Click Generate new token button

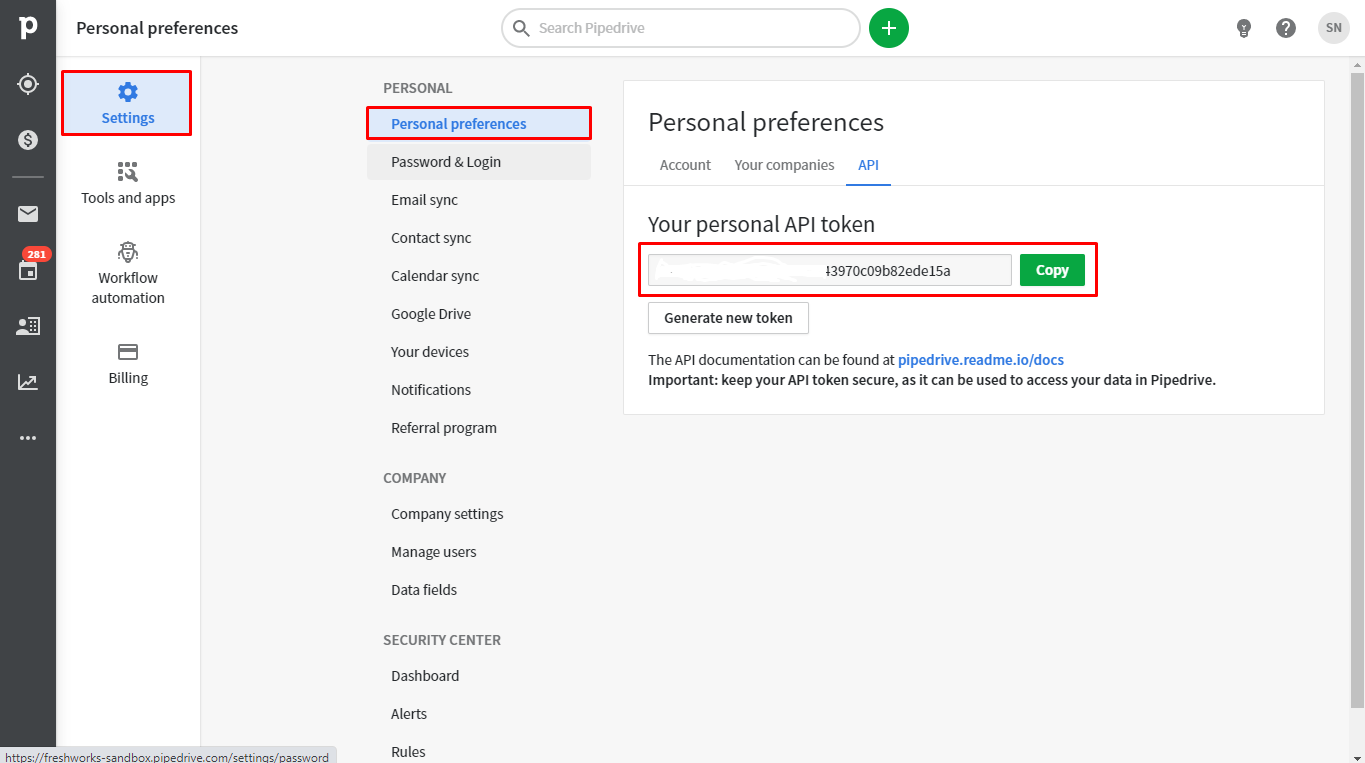point(728,318)
